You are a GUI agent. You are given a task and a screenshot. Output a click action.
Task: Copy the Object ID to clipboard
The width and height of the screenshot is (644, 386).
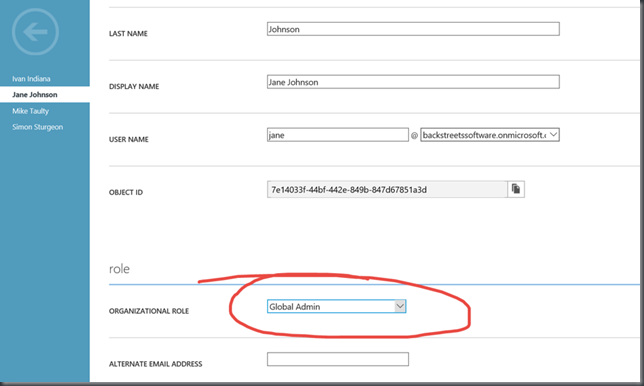coord(516,189)
